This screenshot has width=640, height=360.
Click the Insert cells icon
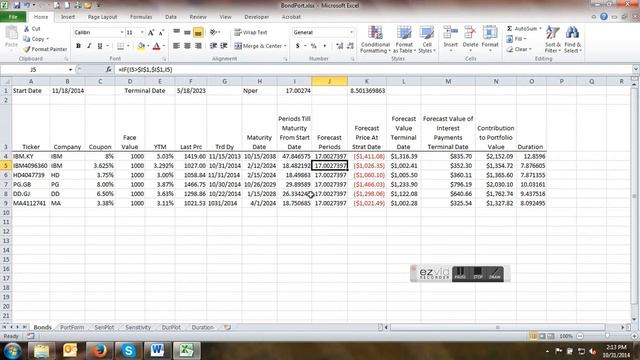451,33
